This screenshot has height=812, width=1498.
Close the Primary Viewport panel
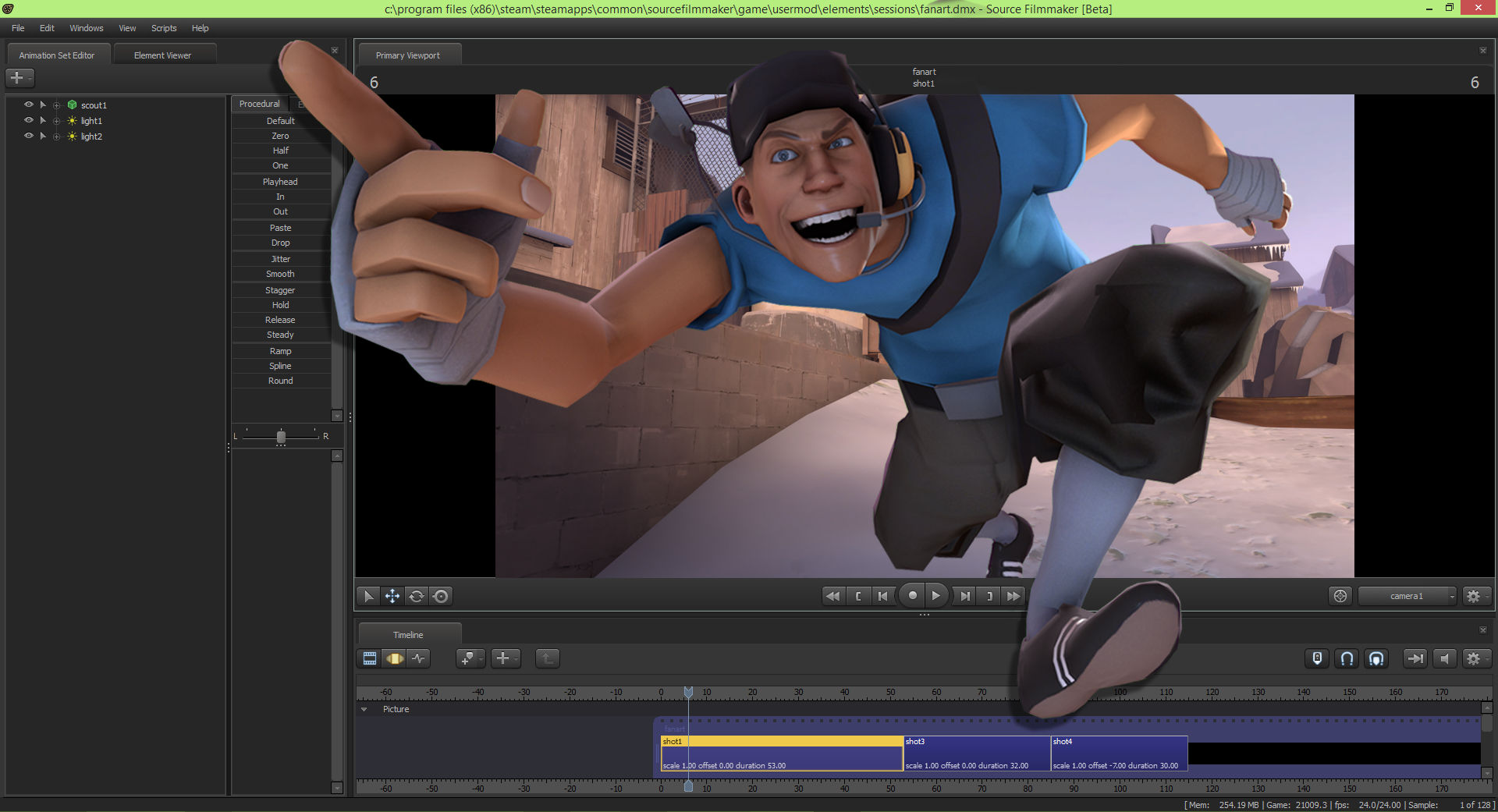(1483, 51)
